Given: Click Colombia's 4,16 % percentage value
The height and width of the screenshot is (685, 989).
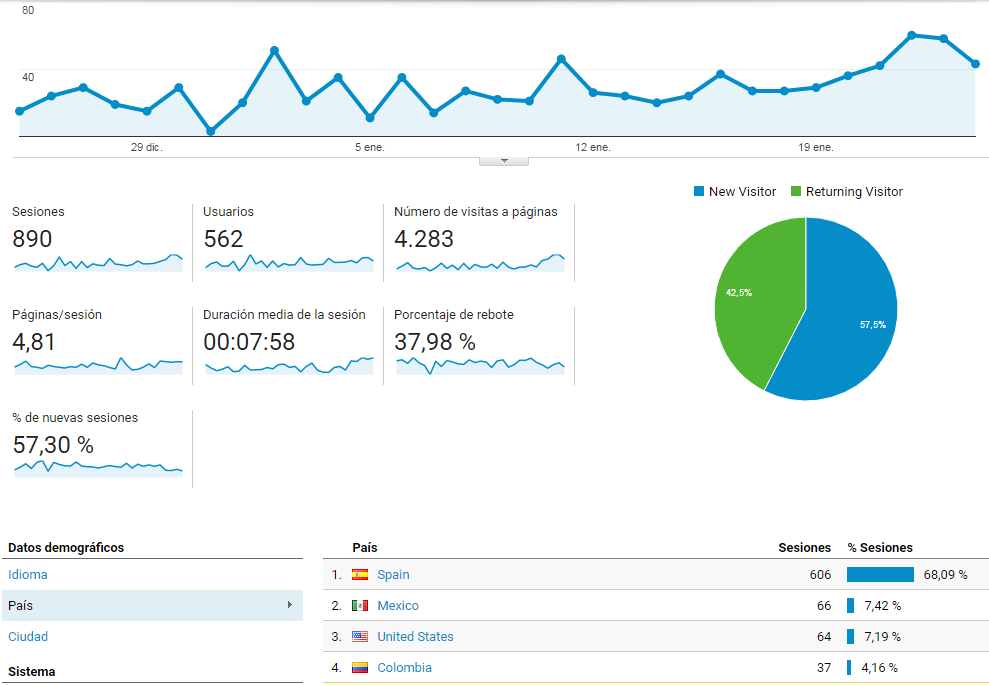Looking at the screenshot, I should click(879, 667).
